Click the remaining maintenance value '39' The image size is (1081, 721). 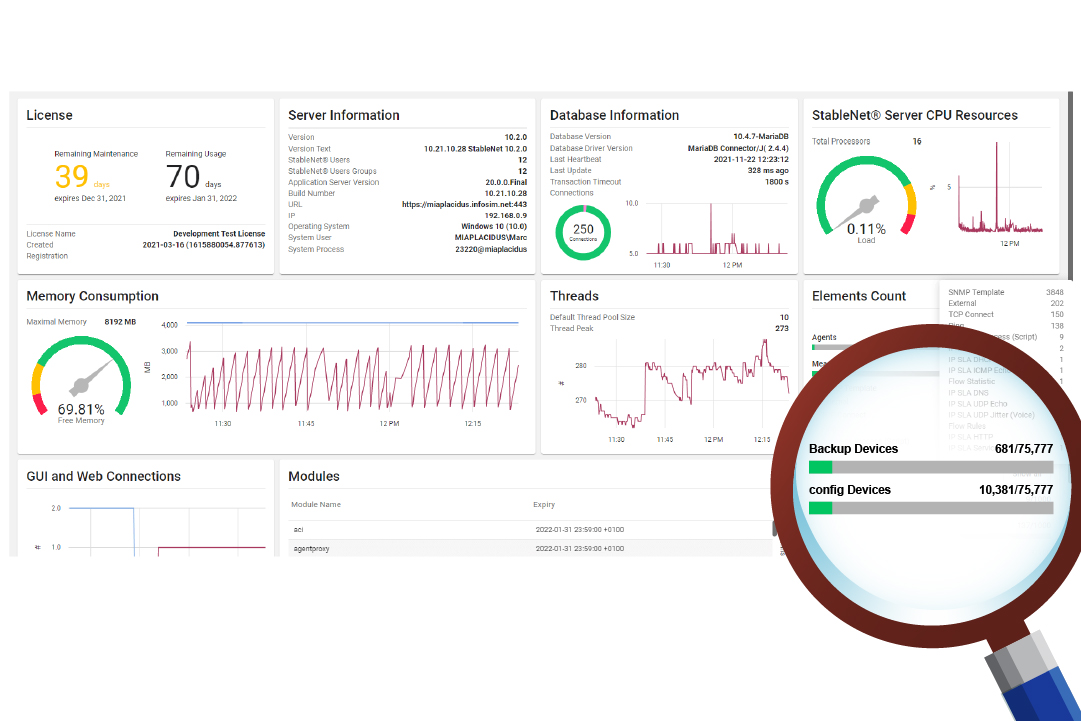[72, 176]
